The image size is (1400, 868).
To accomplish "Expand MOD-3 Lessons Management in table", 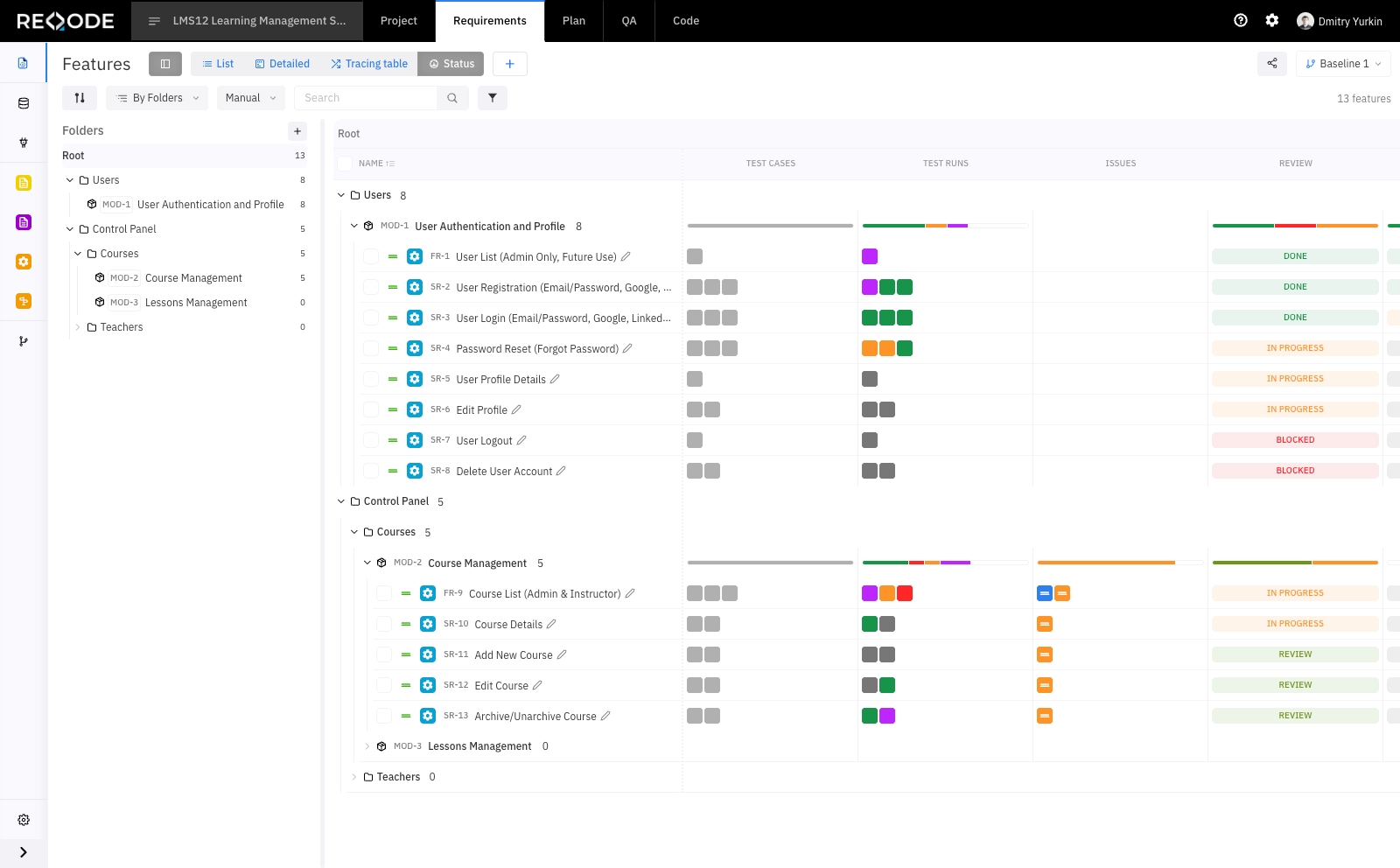I will click(x=367, y=746).
